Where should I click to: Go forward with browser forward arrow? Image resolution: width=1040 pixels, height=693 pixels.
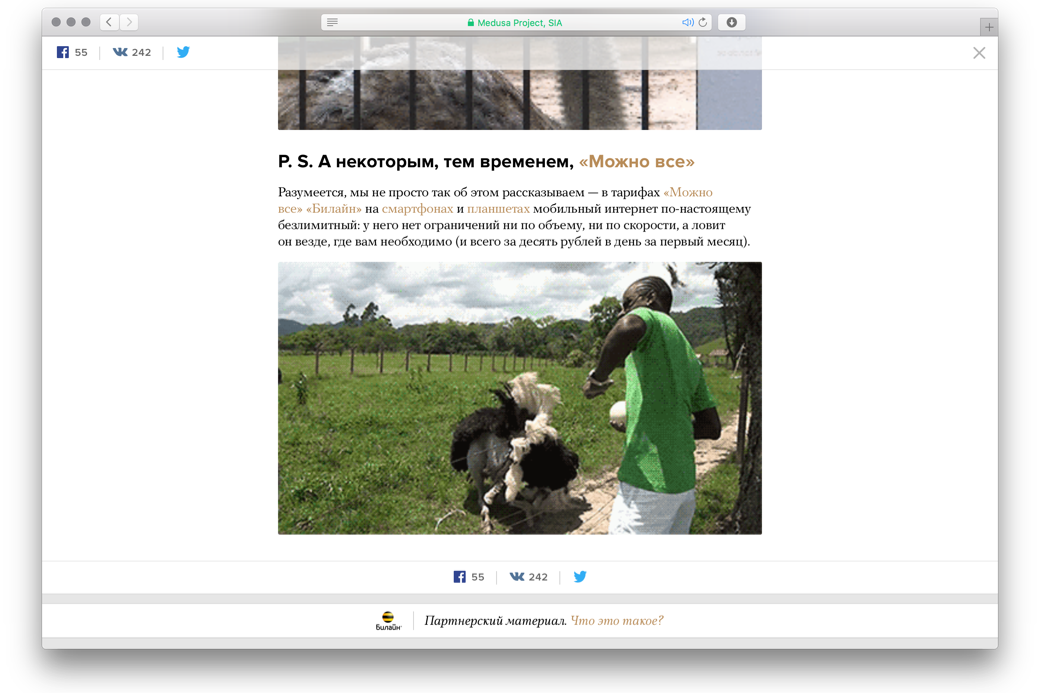point(129,22)
